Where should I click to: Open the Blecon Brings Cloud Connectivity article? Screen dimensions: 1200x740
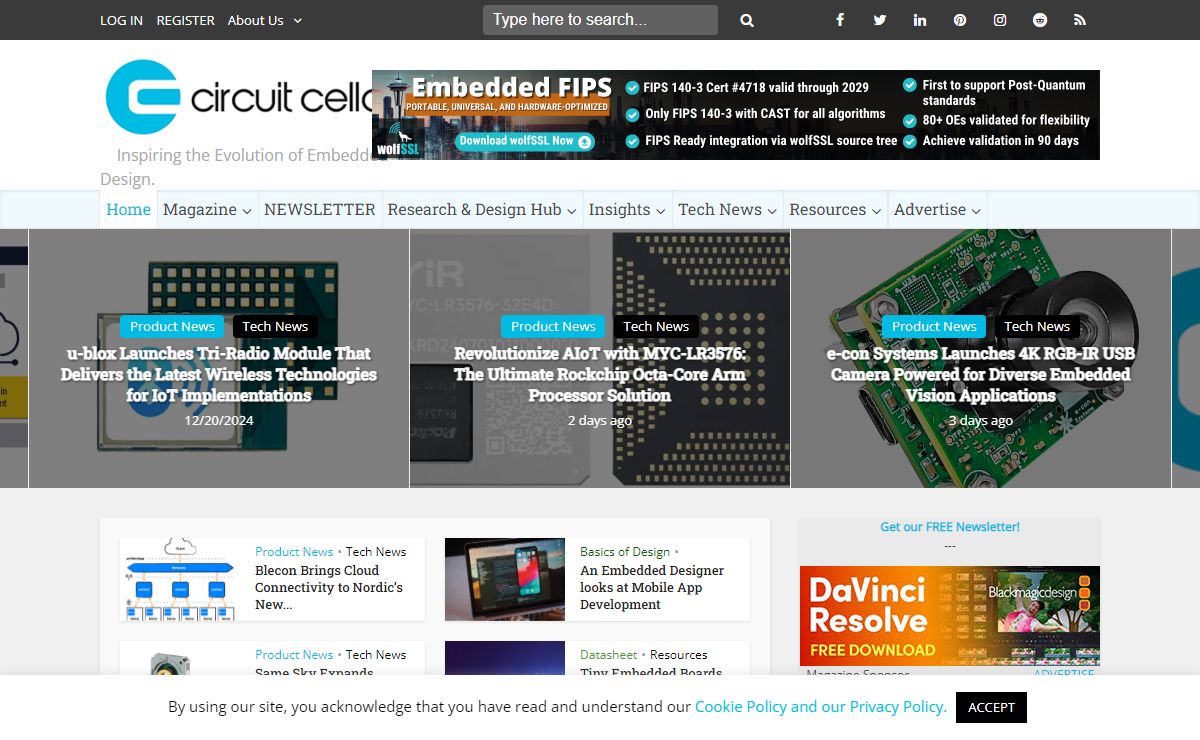329,587
